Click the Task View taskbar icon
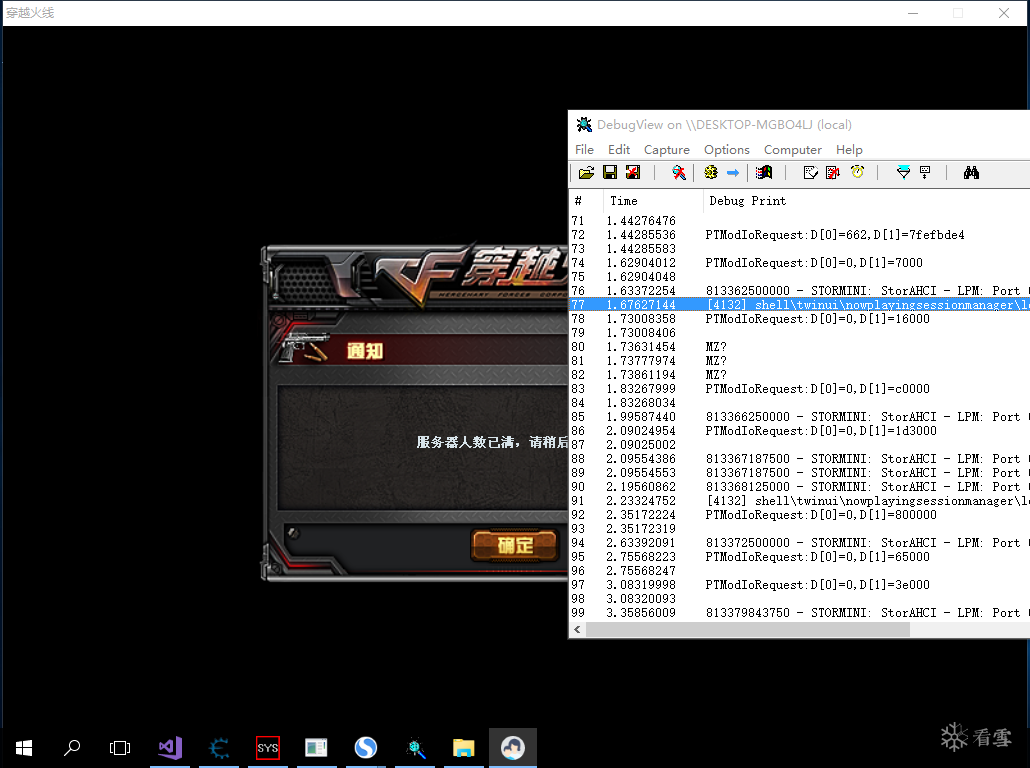The height and width of the screenshot is (768, 1030). pyautogui.click(x=120, y=748)
